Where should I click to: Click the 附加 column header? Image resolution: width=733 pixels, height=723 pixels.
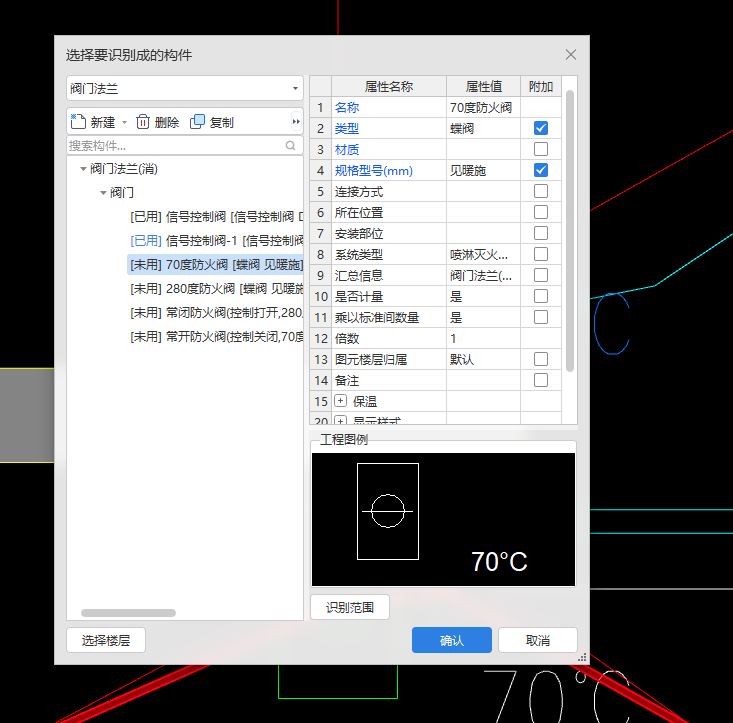[x=541, y=86]
